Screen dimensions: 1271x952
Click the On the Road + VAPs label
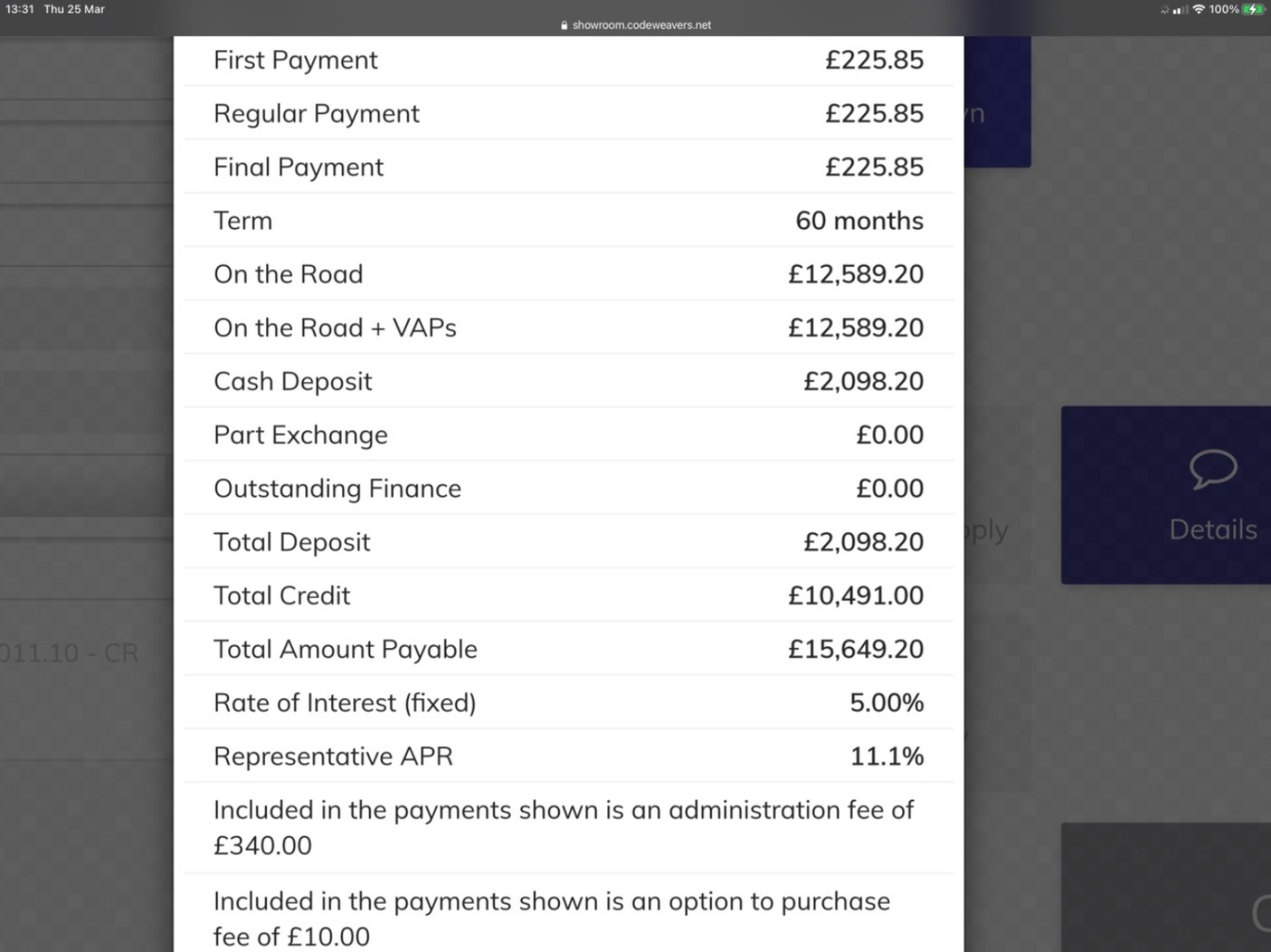click(x=335, y=328)
